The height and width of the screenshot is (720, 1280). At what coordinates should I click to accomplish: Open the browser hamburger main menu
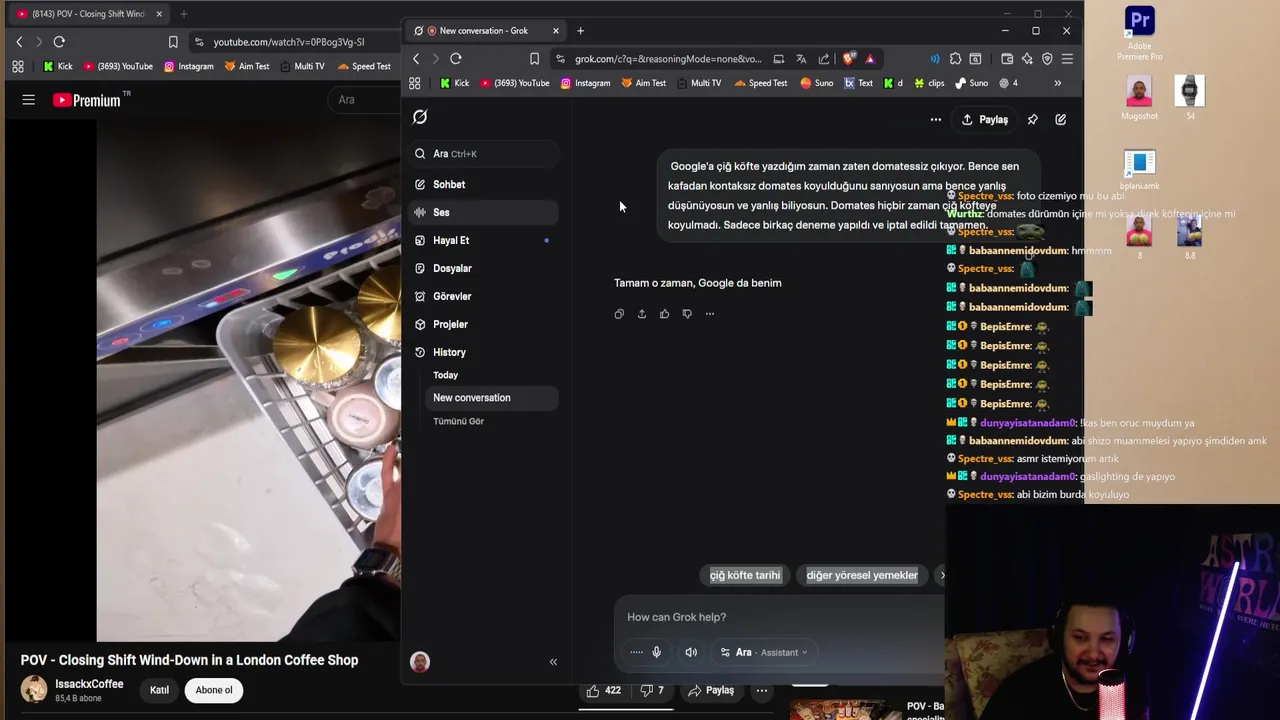(1067, 59)
